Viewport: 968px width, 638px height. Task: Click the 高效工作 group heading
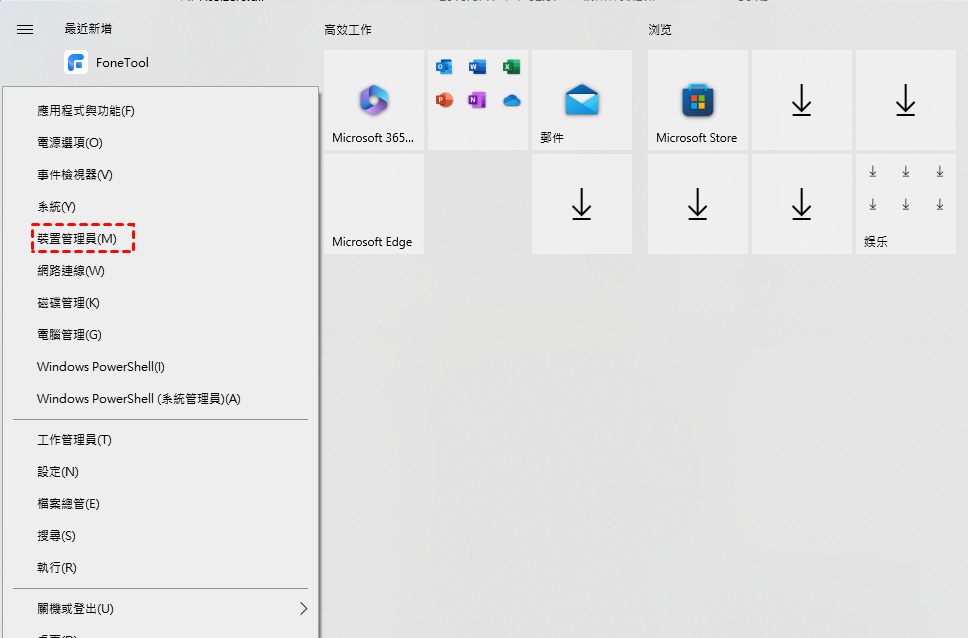348,30
